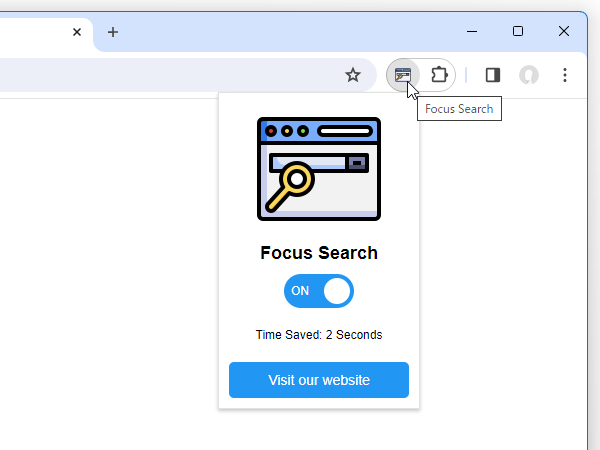Open a new tab with plus button
Viewport: 600px width, 450px height.
pos(113,32)
